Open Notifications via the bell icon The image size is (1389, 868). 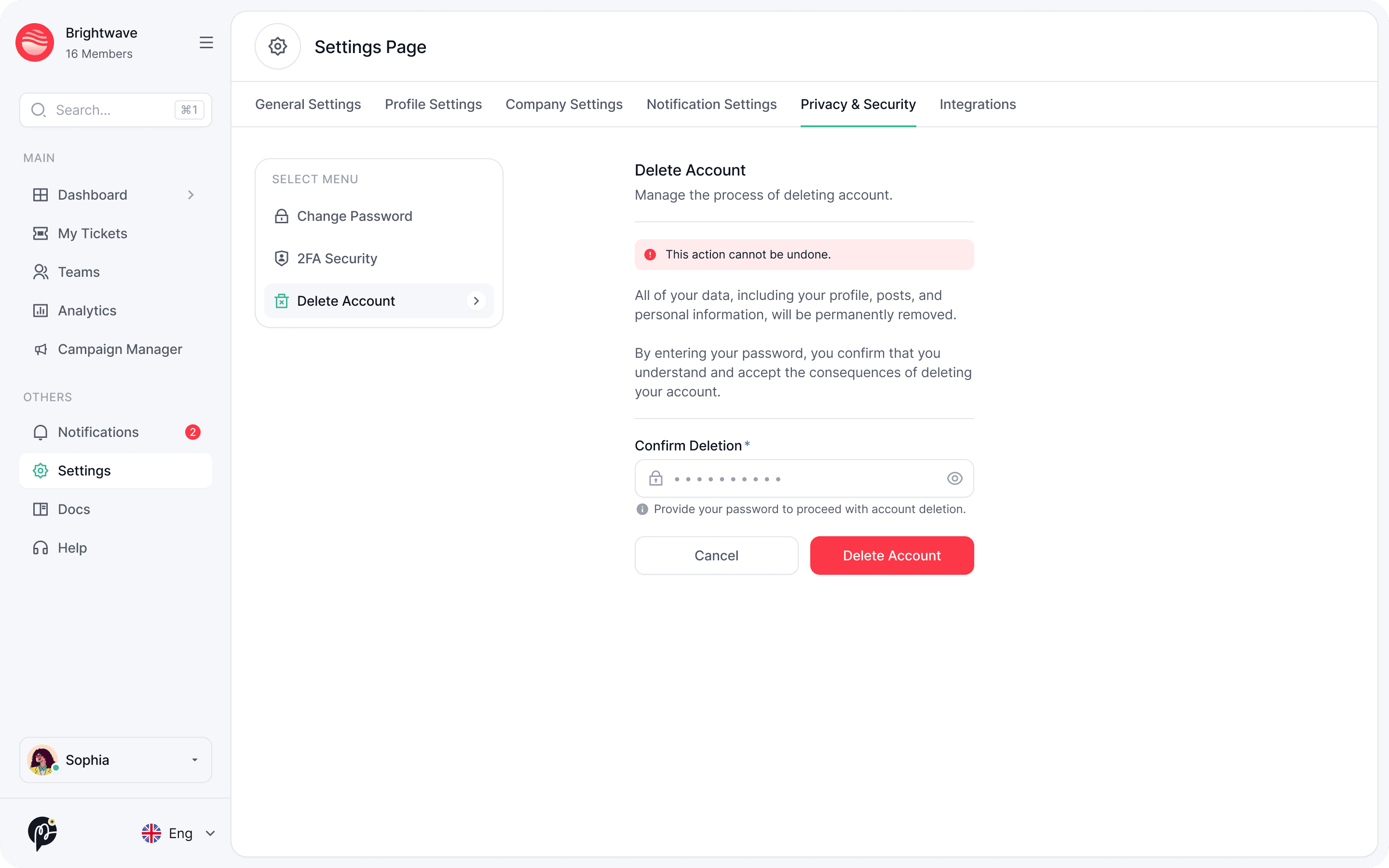click(40, 432)
